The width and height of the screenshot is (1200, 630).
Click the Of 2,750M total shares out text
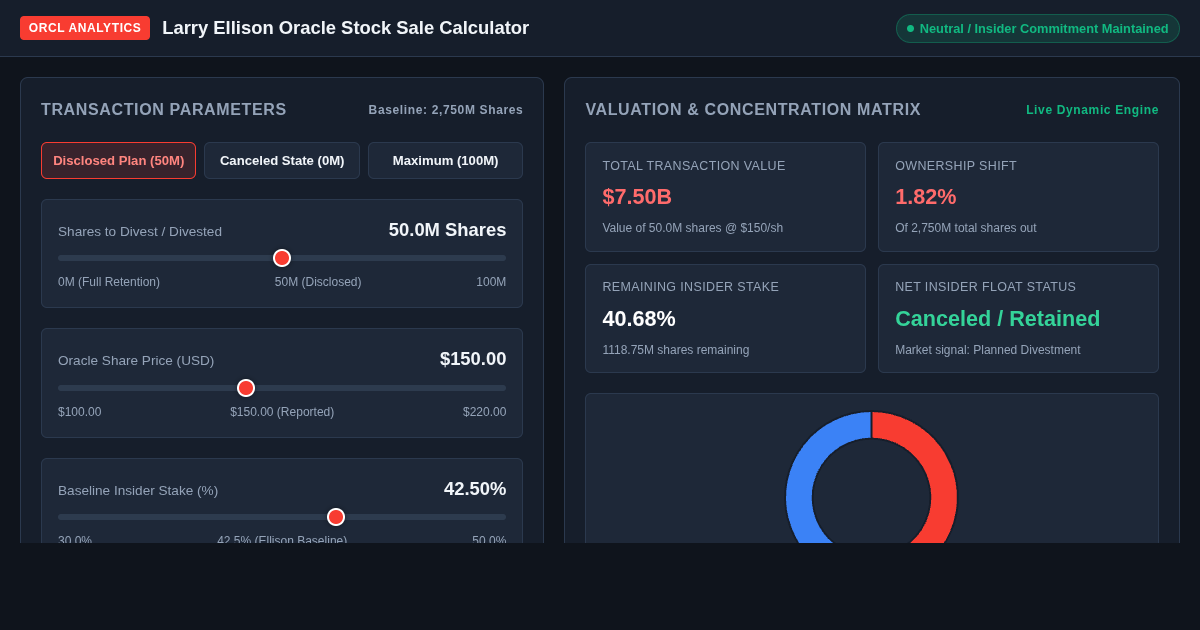pos(966,228)
